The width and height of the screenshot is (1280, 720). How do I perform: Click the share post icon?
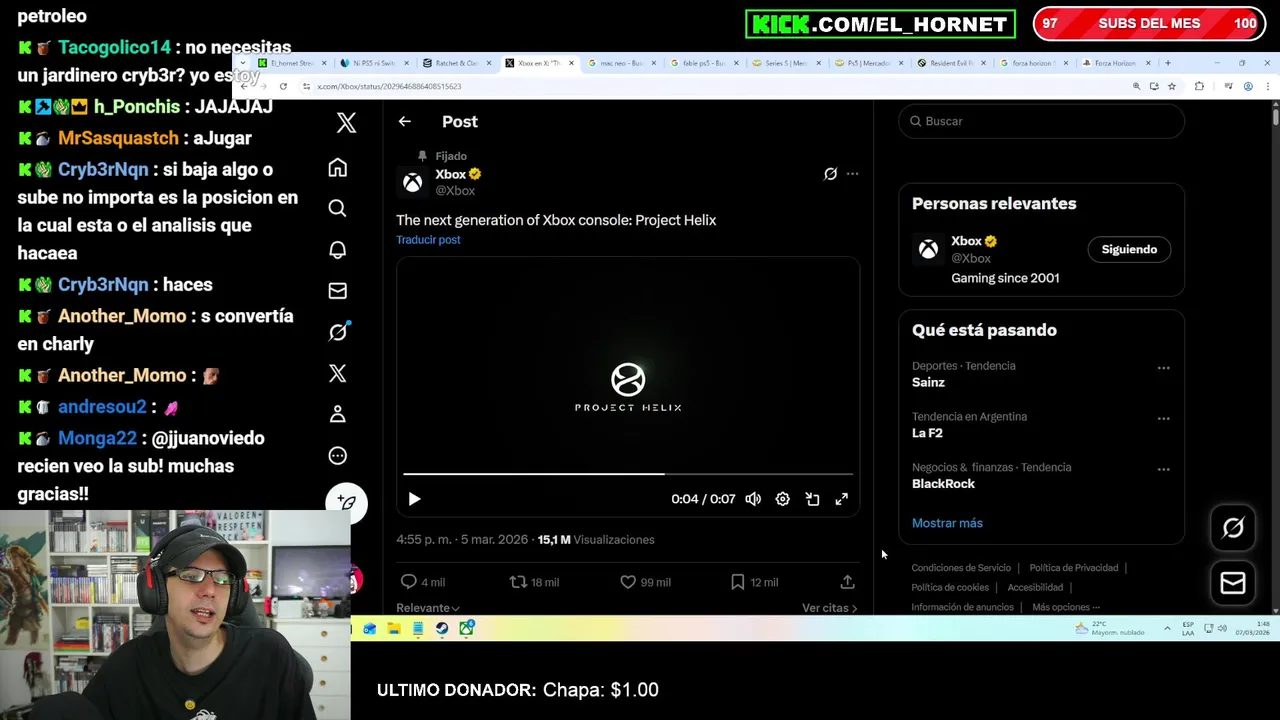pyautogui.click(x=847, y=582)
